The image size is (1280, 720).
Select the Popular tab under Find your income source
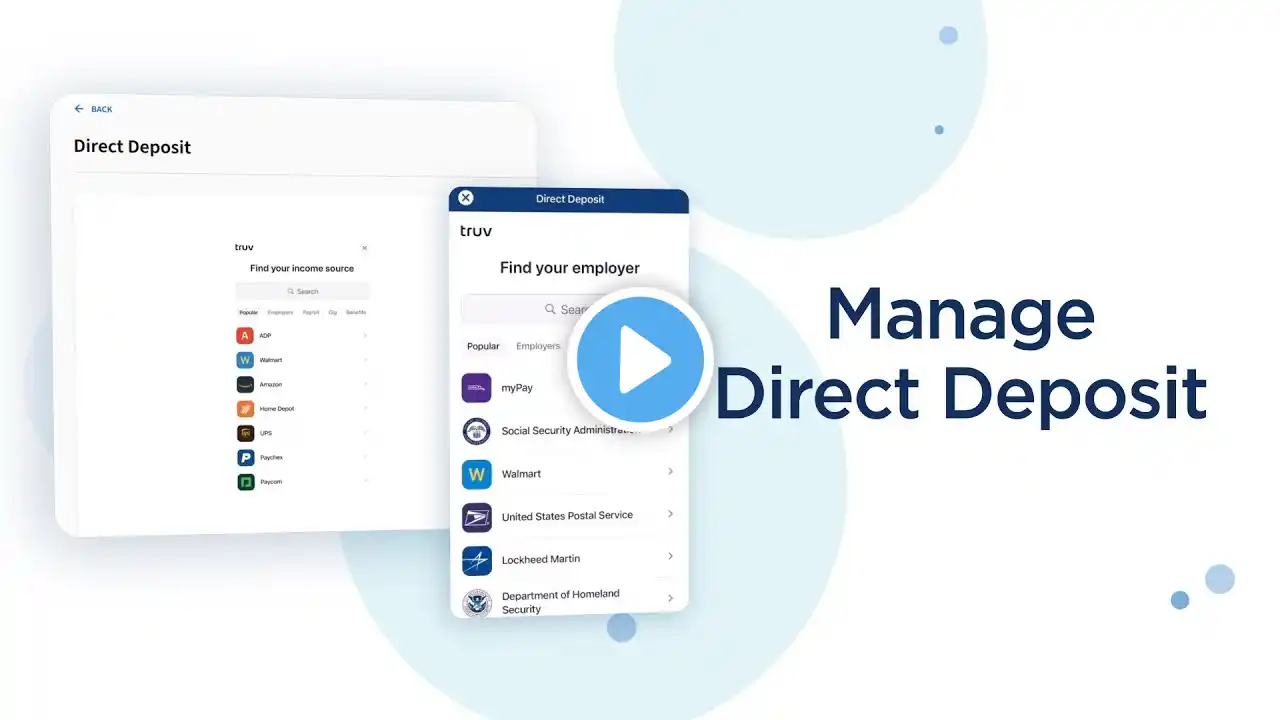tap(248, 312)
